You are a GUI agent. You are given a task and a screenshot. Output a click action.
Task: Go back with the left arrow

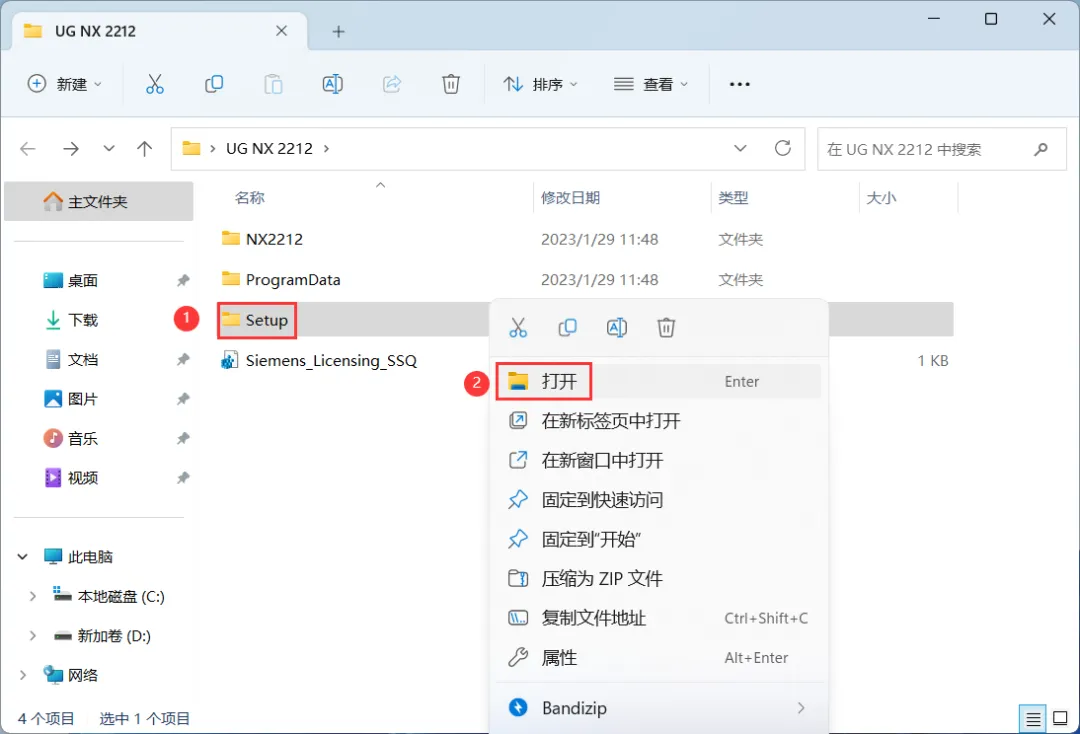[x=28, y=149]
